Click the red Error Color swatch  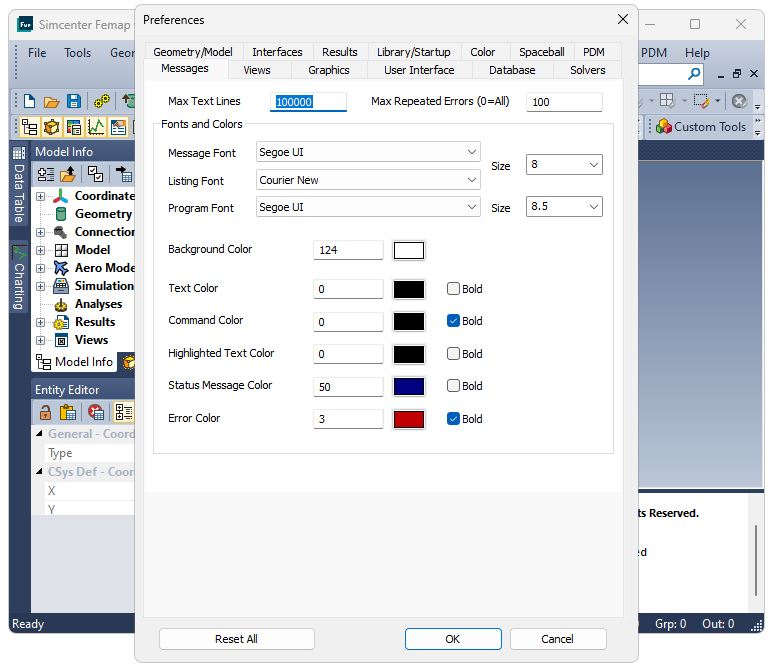[x=409, y=419]
